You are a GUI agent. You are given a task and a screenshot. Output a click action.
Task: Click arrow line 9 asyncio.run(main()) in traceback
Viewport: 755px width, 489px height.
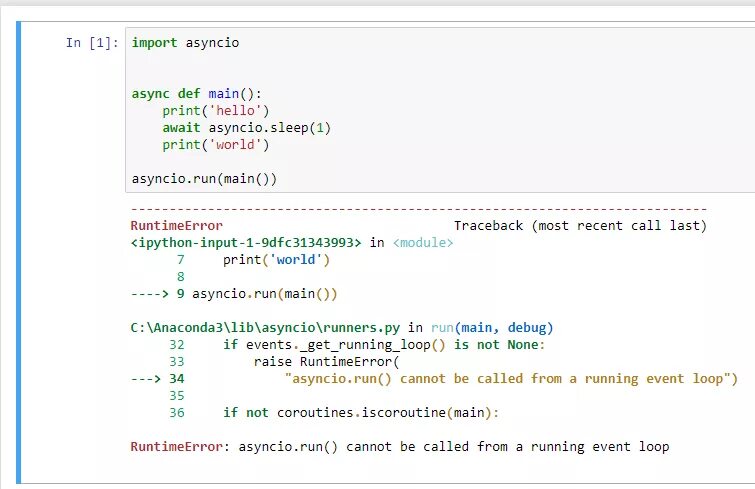click(234, 294)
